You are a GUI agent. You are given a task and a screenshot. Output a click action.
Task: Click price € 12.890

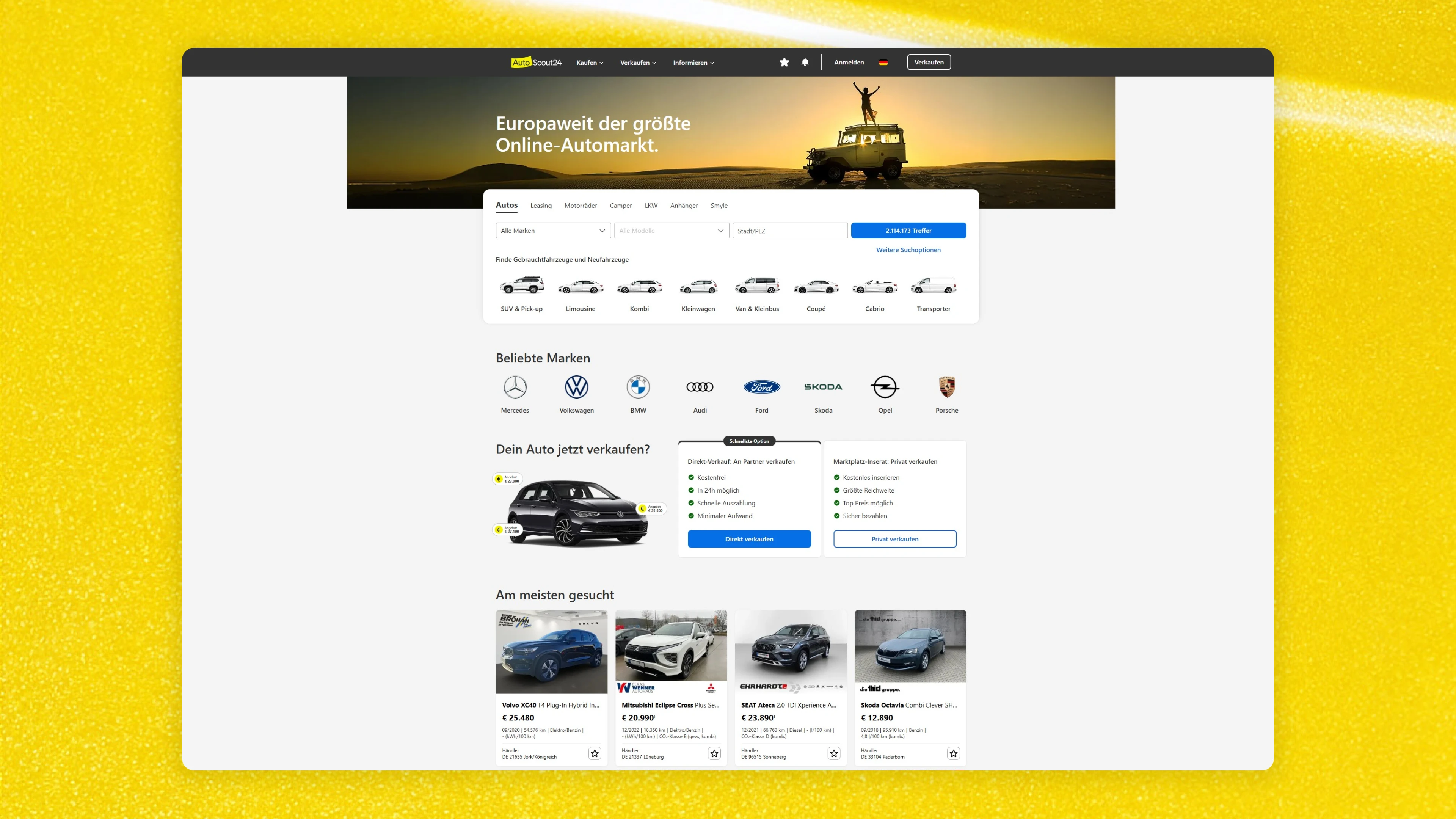(x=877, y=718)
